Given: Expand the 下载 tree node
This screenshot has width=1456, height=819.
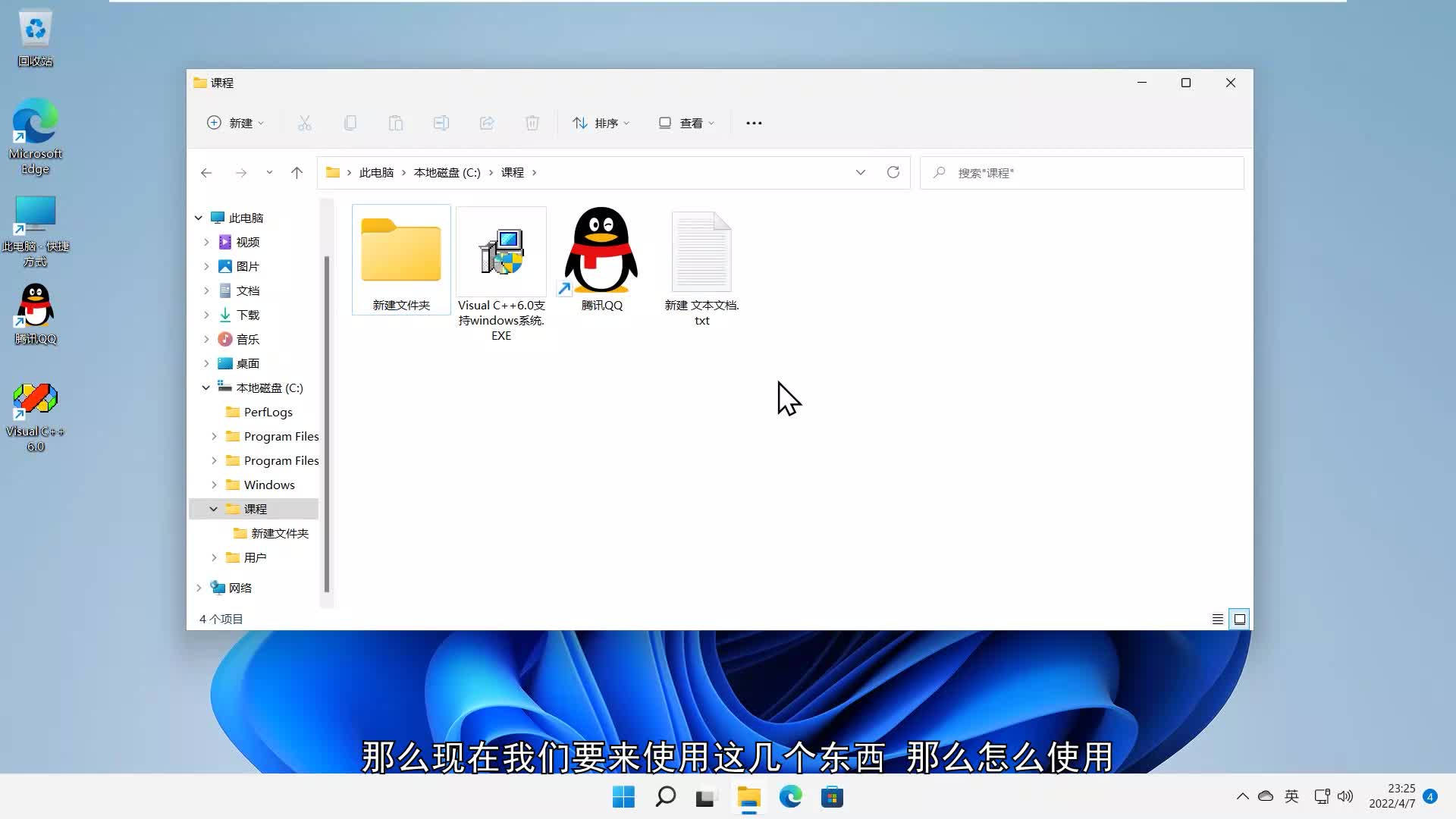Looking at the screenshot, I should (x=206, y=315).
